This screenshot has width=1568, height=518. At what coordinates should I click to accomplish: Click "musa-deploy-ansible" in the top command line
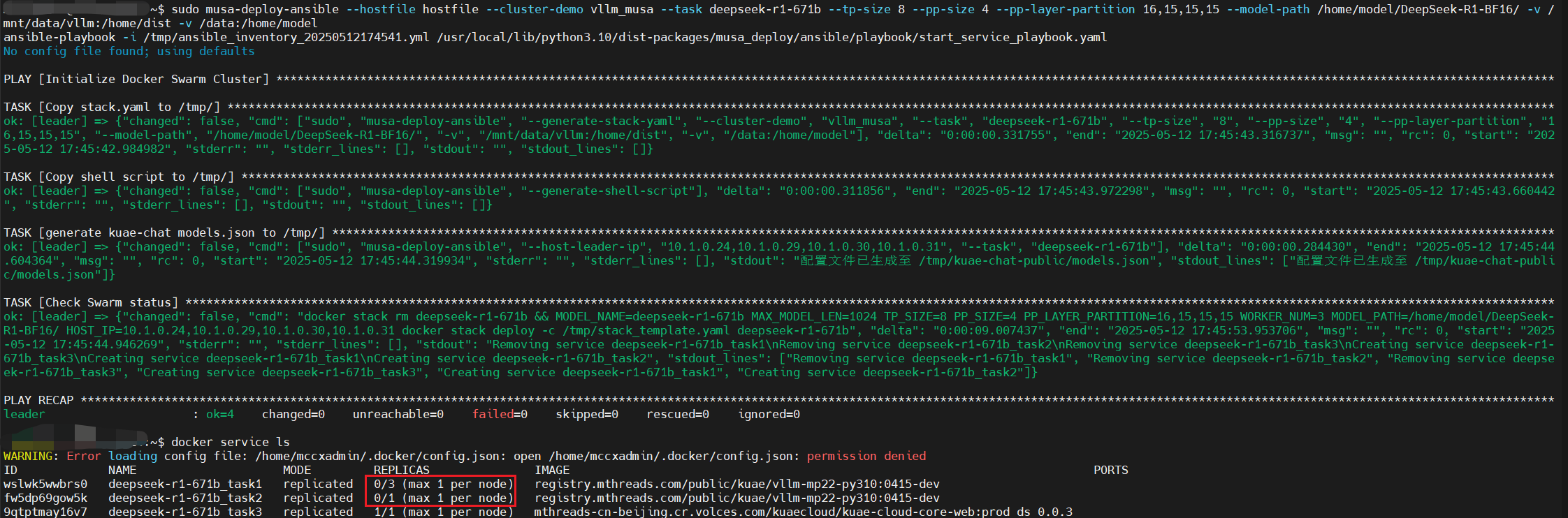(x=273, y=9)
